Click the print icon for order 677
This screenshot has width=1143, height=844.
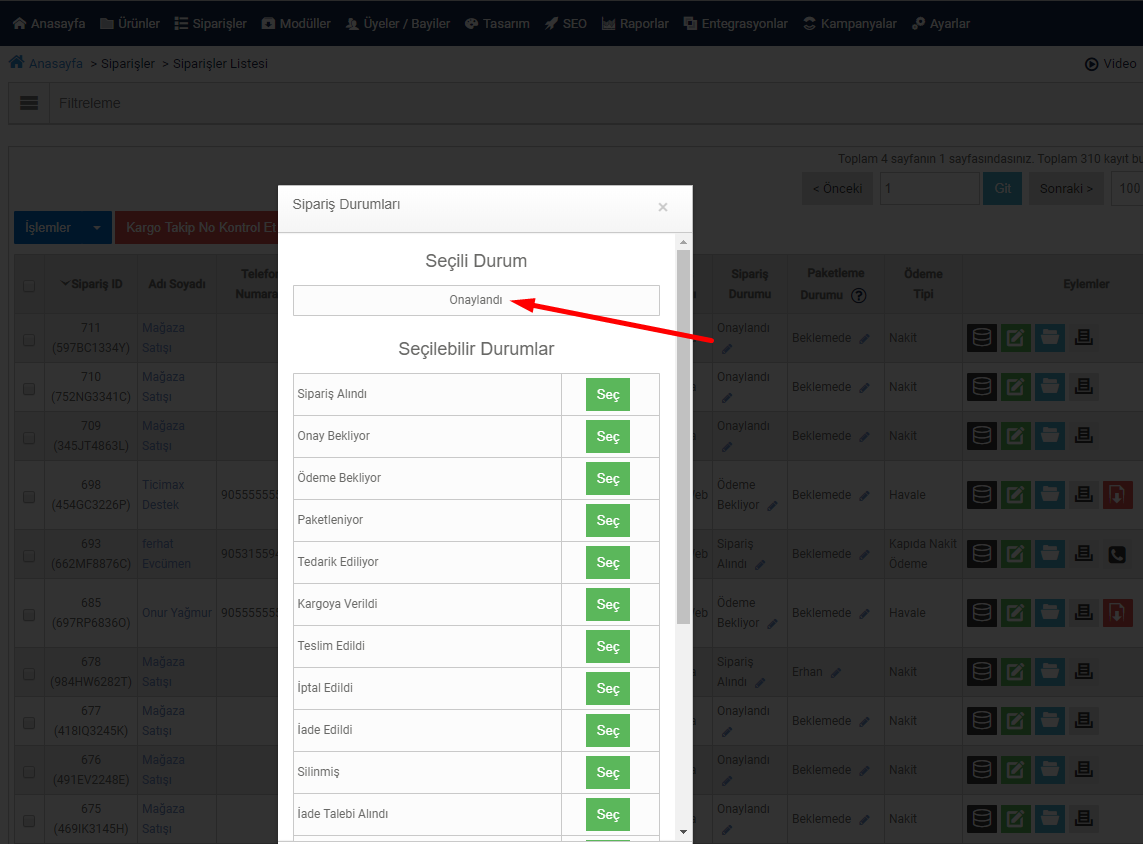pos(1084,720)
